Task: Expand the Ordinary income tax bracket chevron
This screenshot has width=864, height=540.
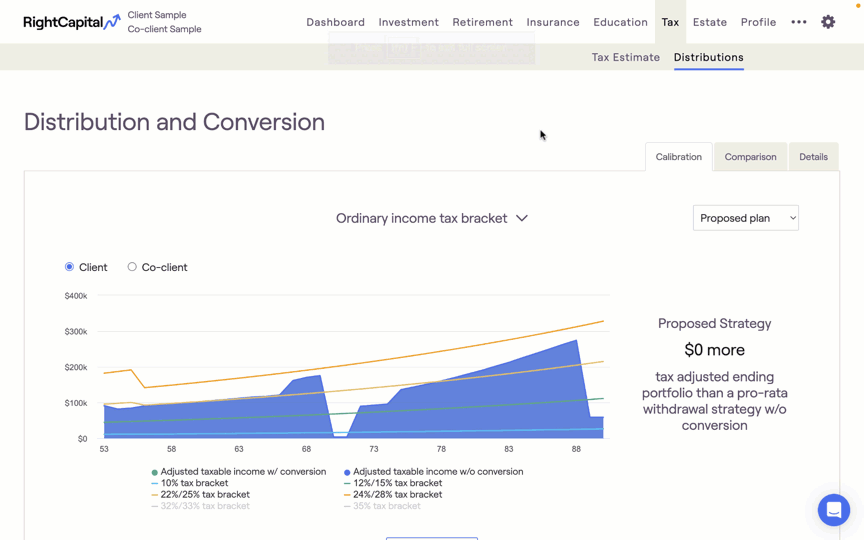Action: click(522, 218)
